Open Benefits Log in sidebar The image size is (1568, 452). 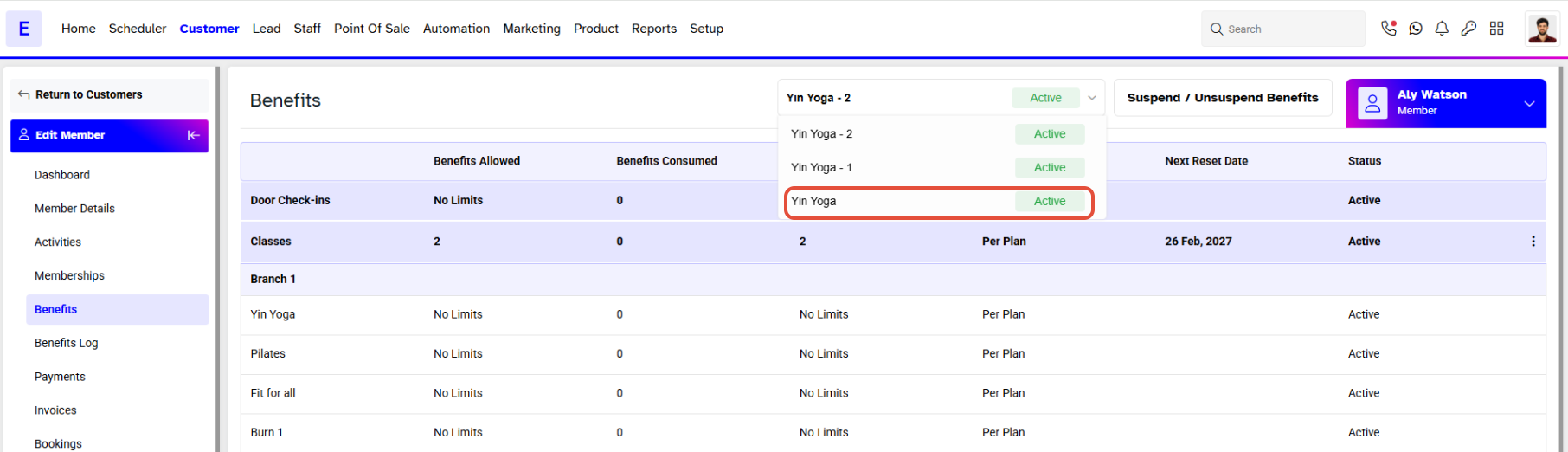(67, 344)
